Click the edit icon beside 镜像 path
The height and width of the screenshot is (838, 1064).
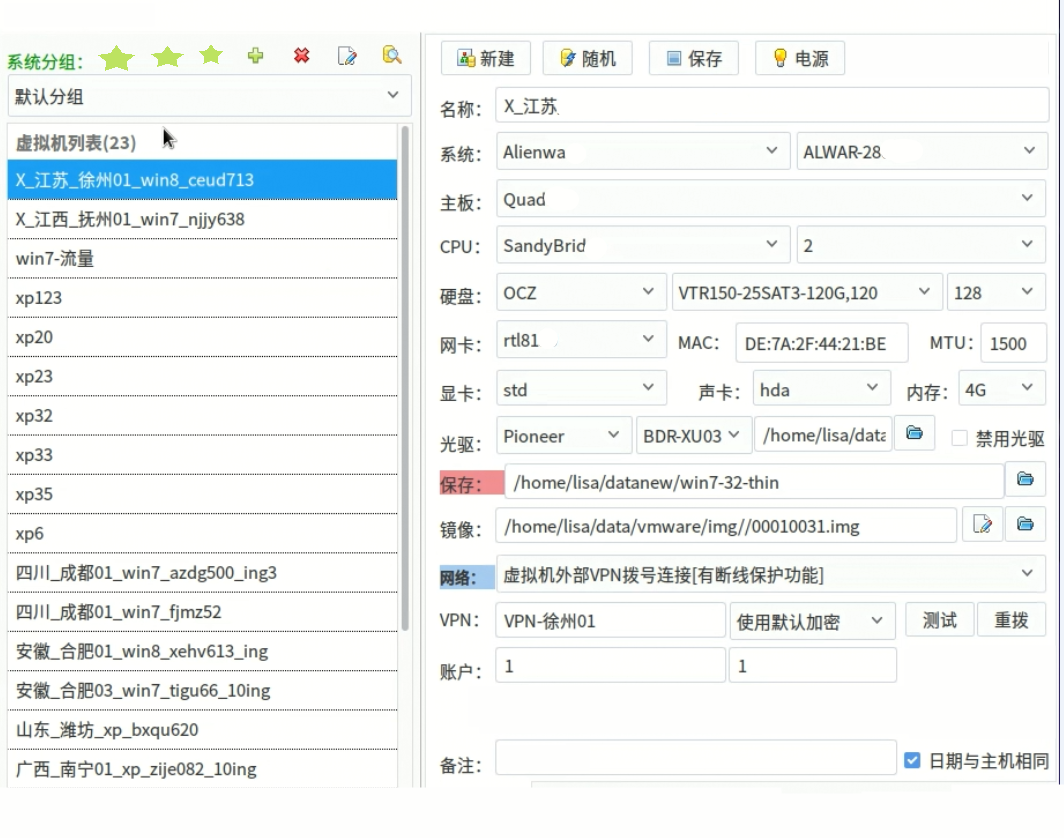(x=982, y=524)
